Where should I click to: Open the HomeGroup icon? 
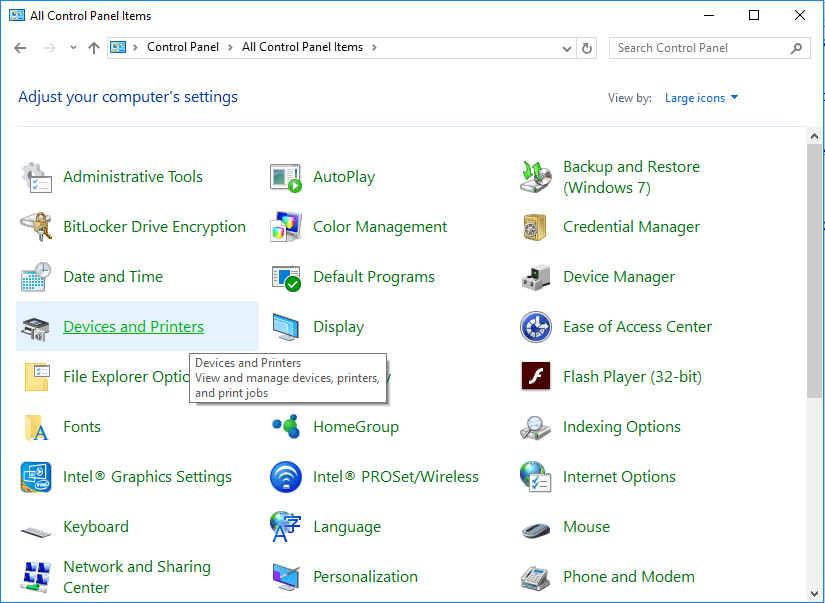pyautogui.click(x=286, y=427)
